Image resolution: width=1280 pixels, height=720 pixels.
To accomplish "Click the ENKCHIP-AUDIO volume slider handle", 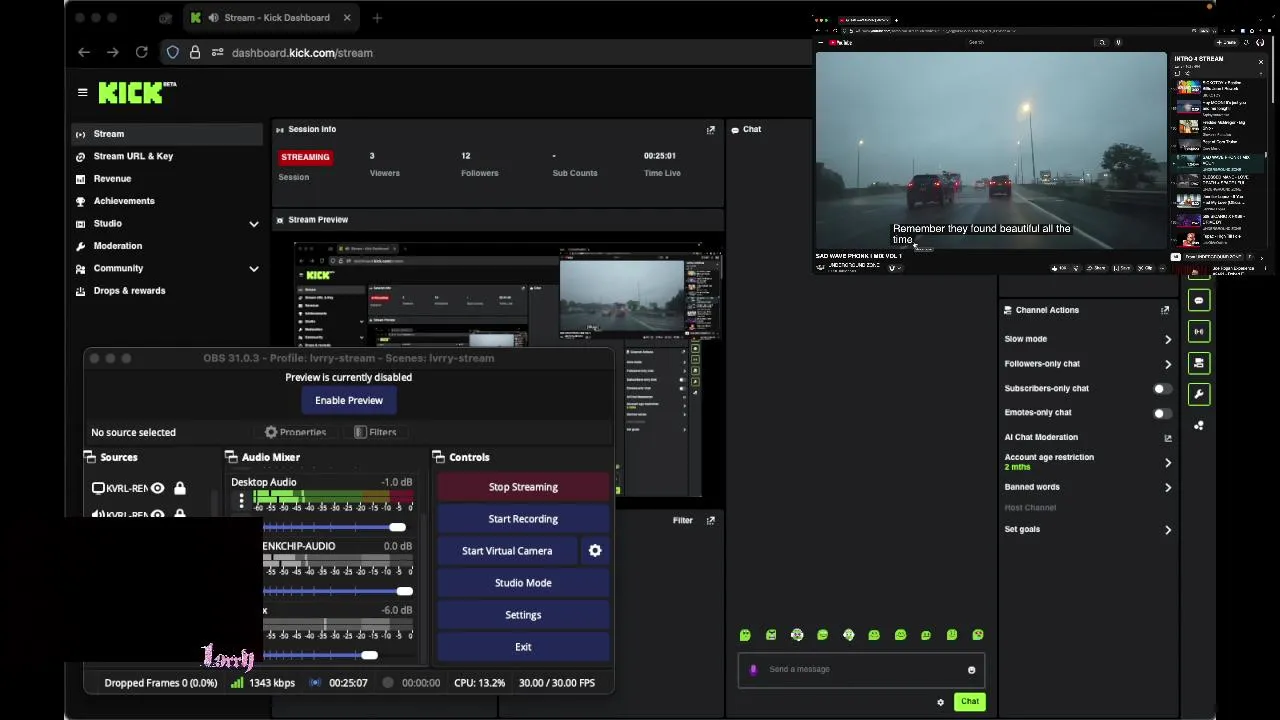I will pyautogui.click(x=405, y=591).
